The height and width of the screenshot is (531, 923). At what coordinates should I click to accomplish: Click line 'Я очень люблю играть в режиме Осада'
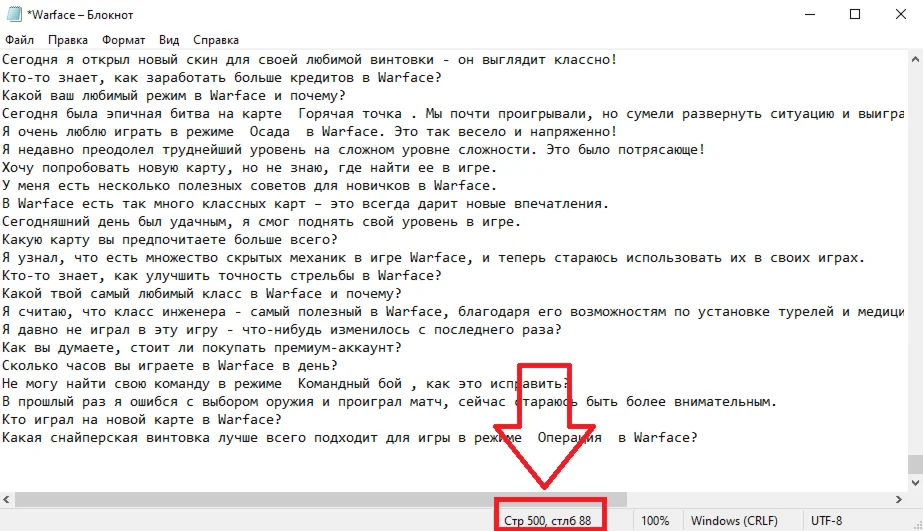click(x=309, y=131)
